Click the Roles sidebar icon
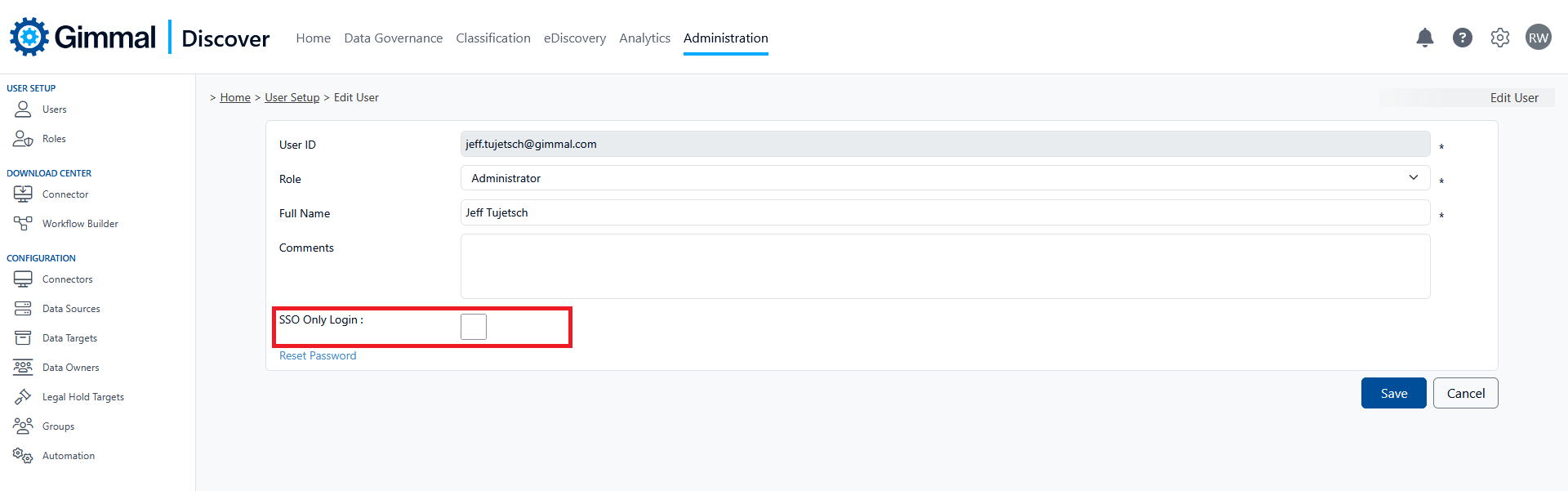 point(23,139)
